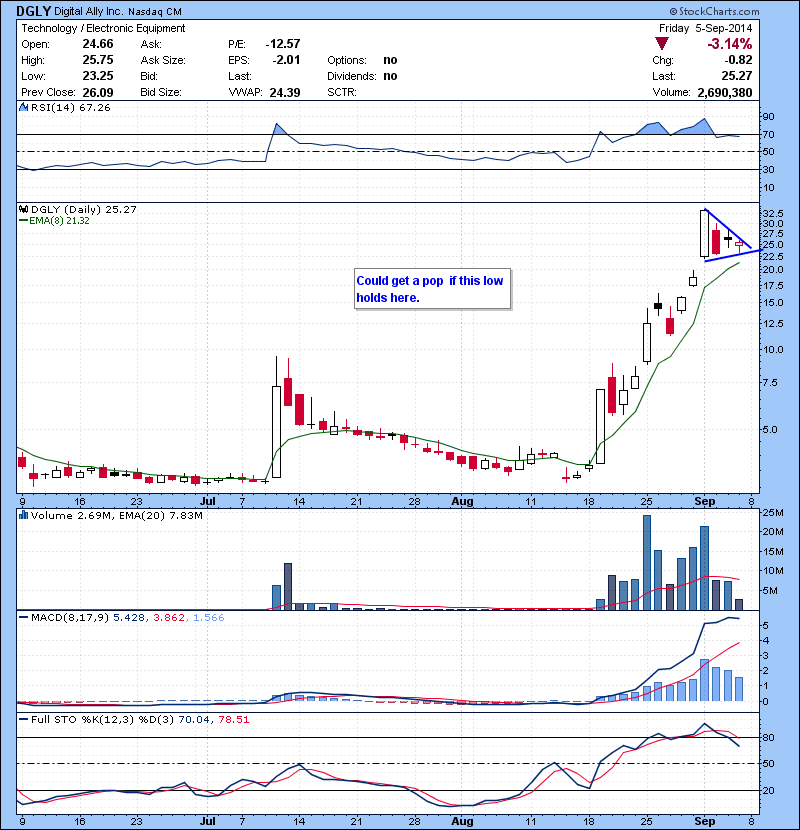Image resolution: width=800 pixels, height=830 pixels.
Task: Click the volume bars icon beside Volume label
Action: [23, 515]
